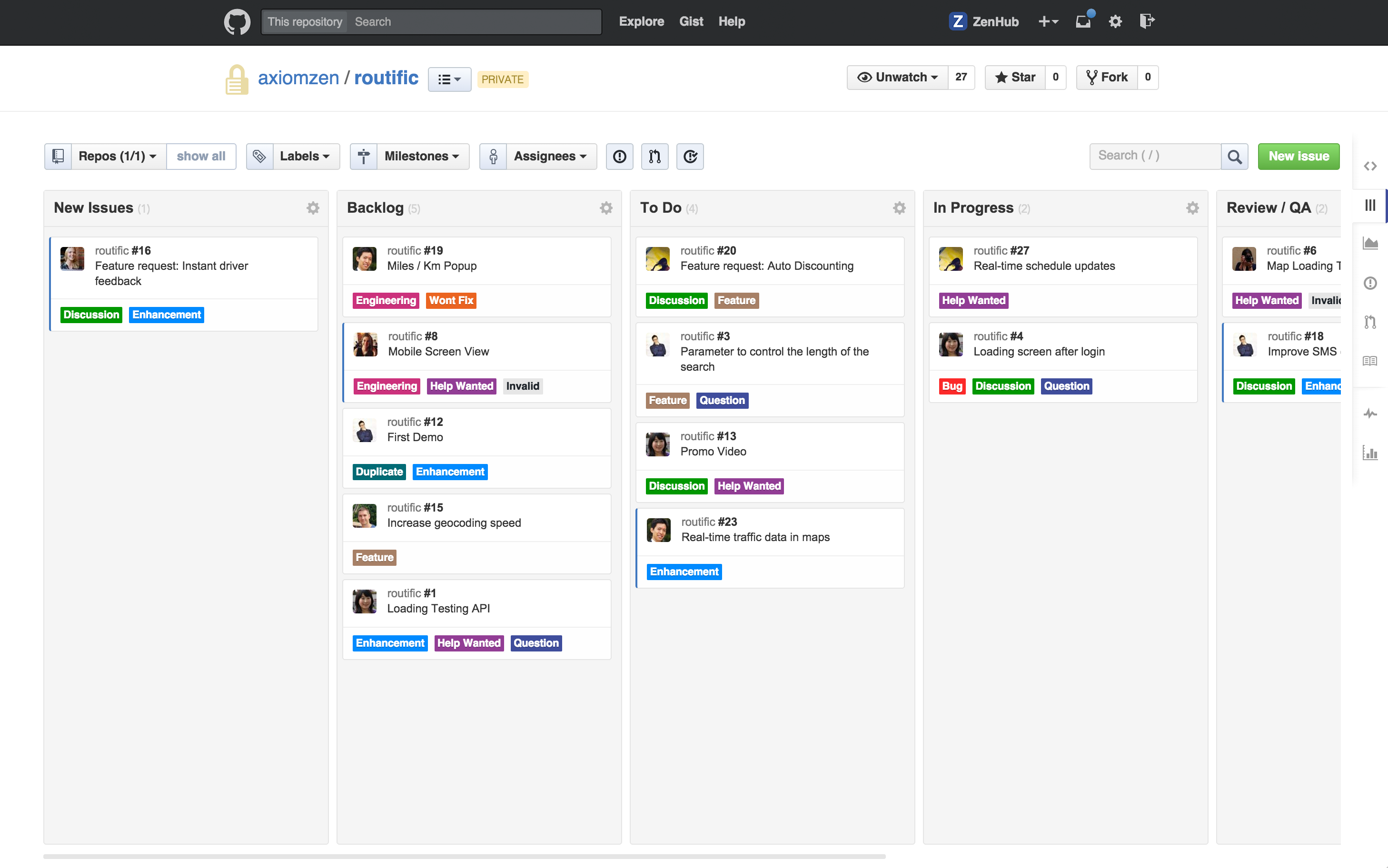Open the Pulse icon in right sidebar
This screenshot has height=868, width=1388.
(1370, 414)
